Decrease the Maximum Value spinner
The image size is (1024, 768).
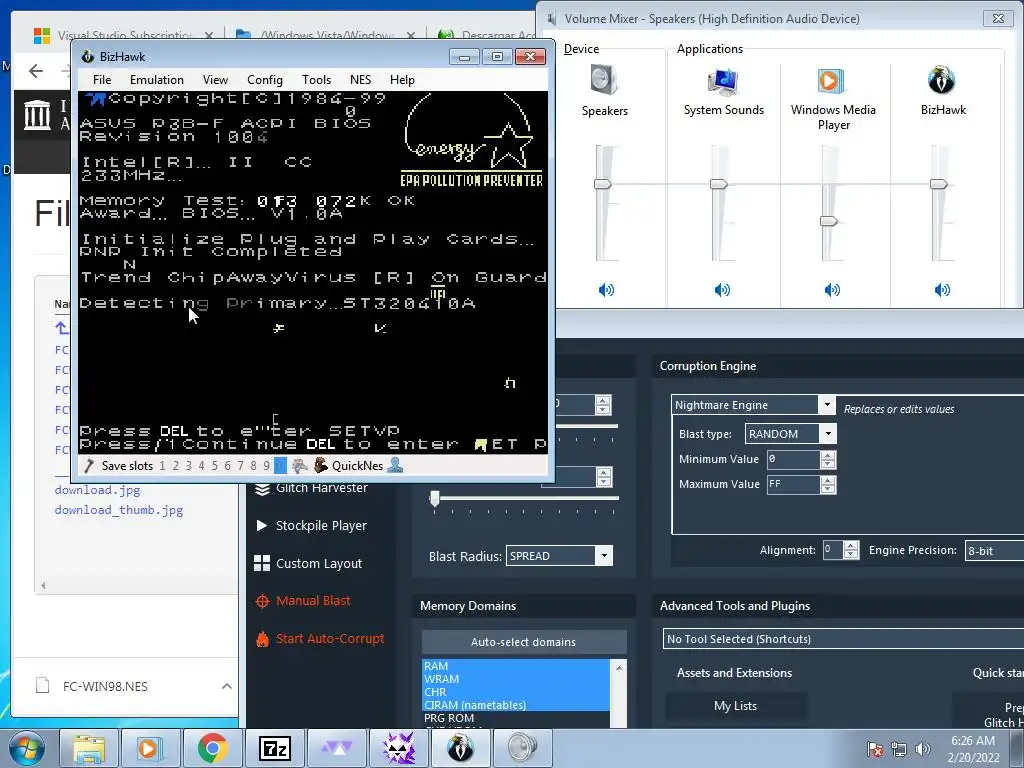828,488
